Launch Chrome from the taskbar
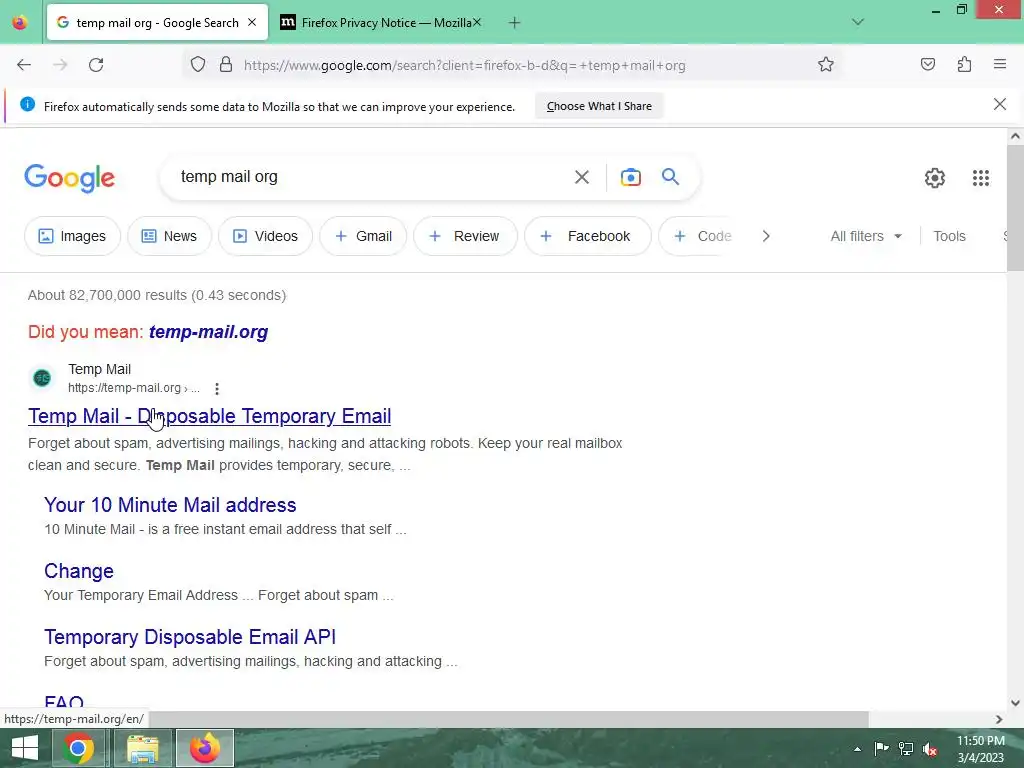The height and width of the screenshot is (768, 1024). [x=78, y=748]
